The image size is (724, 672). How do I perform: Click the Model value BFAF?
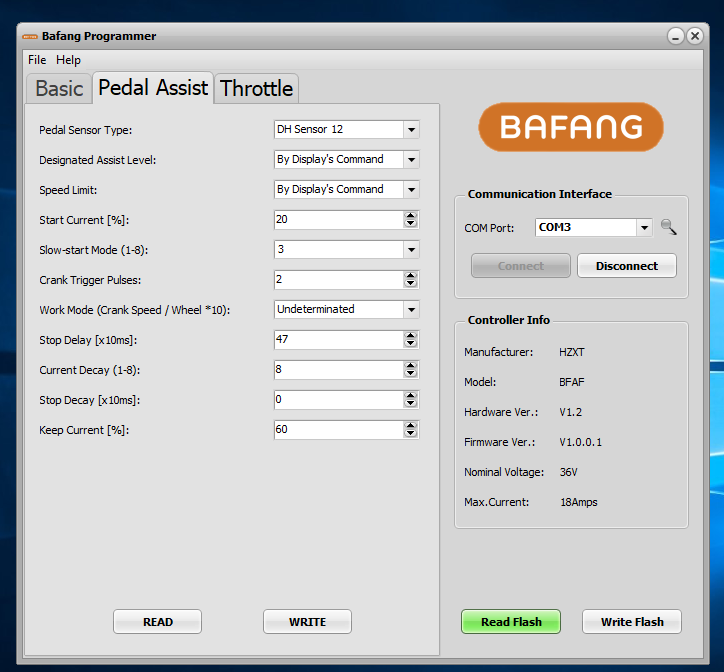(x=572, y=382)
